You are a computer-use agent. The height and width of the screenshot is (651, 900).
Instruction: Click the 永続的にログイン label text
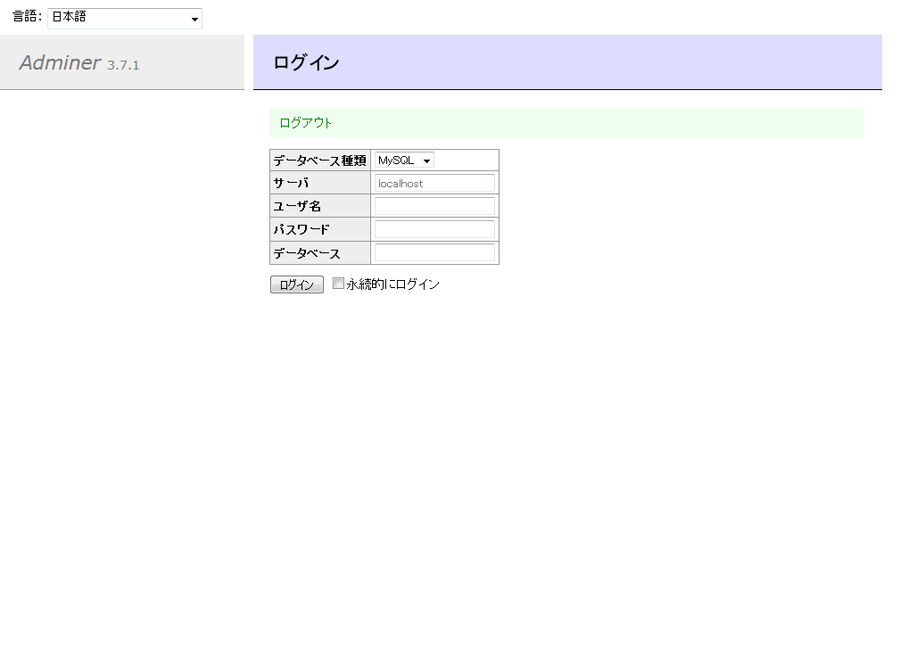point(393,284)
